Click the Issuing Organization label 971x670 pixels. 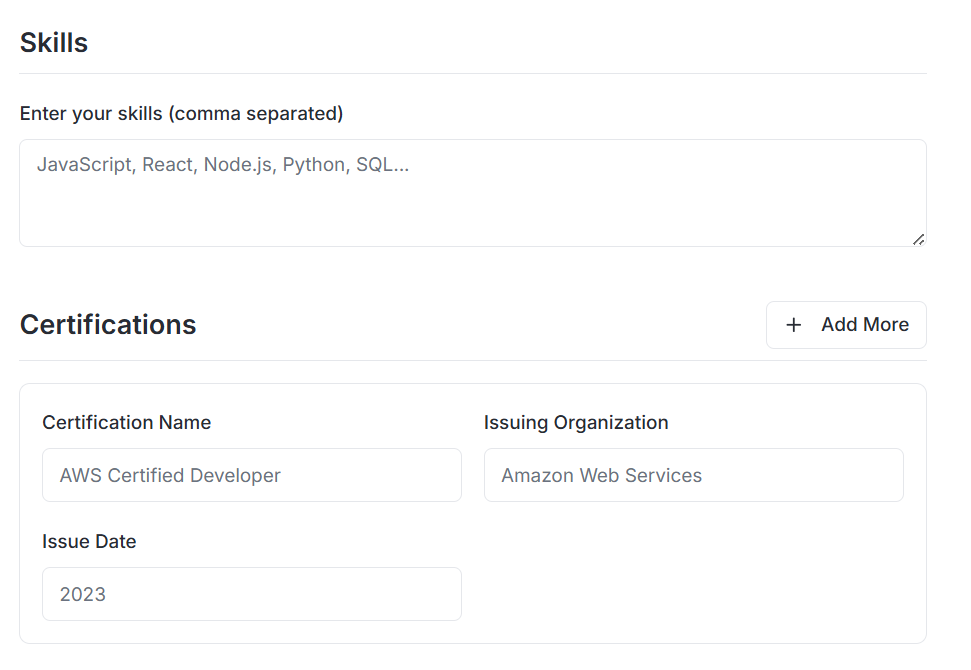576,422
